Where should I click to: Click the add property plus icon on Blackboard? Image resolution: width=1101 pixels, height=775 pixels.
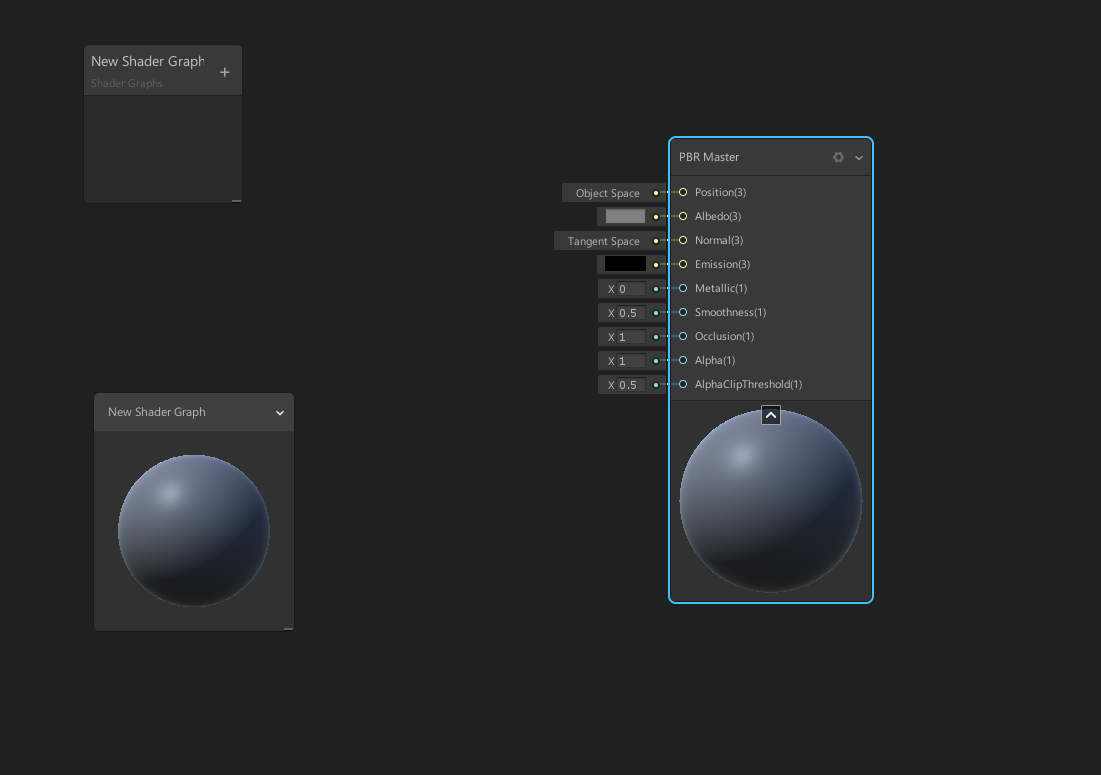[225, 70]
